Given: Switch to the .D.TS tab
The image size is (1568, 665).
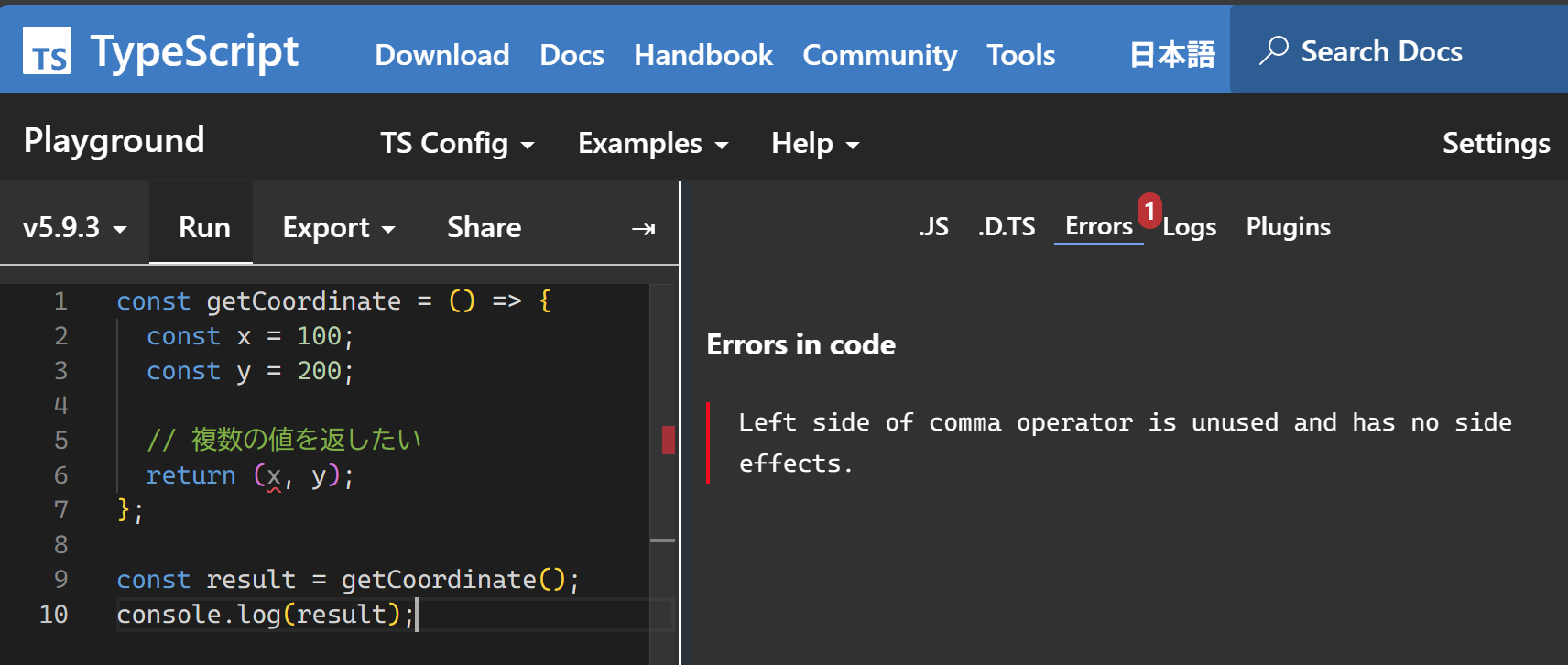Looking at the screenshot, I should coord(1006,227).
